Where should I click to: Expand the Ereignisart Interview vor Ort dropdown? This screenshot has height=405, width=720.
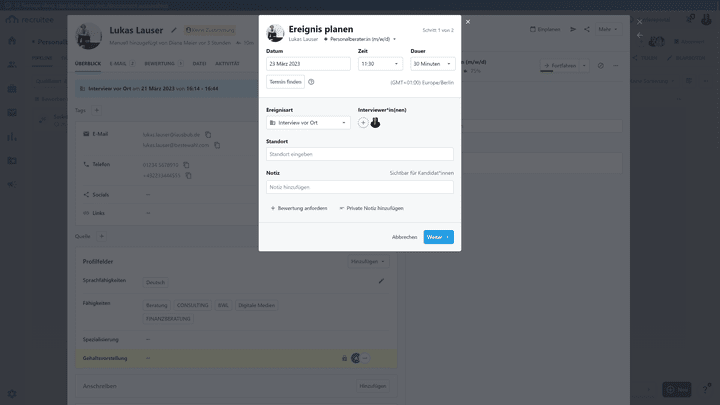click(308, 123)
